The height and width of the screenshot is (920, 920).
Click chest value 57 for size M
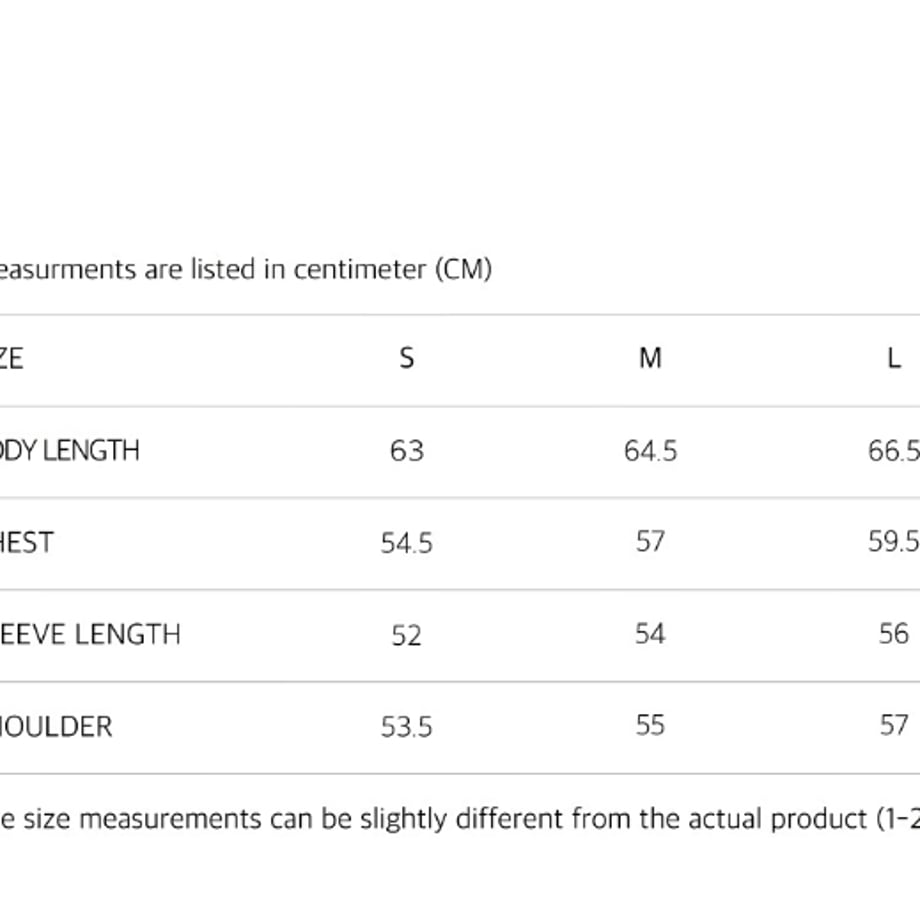pos(650,541)
